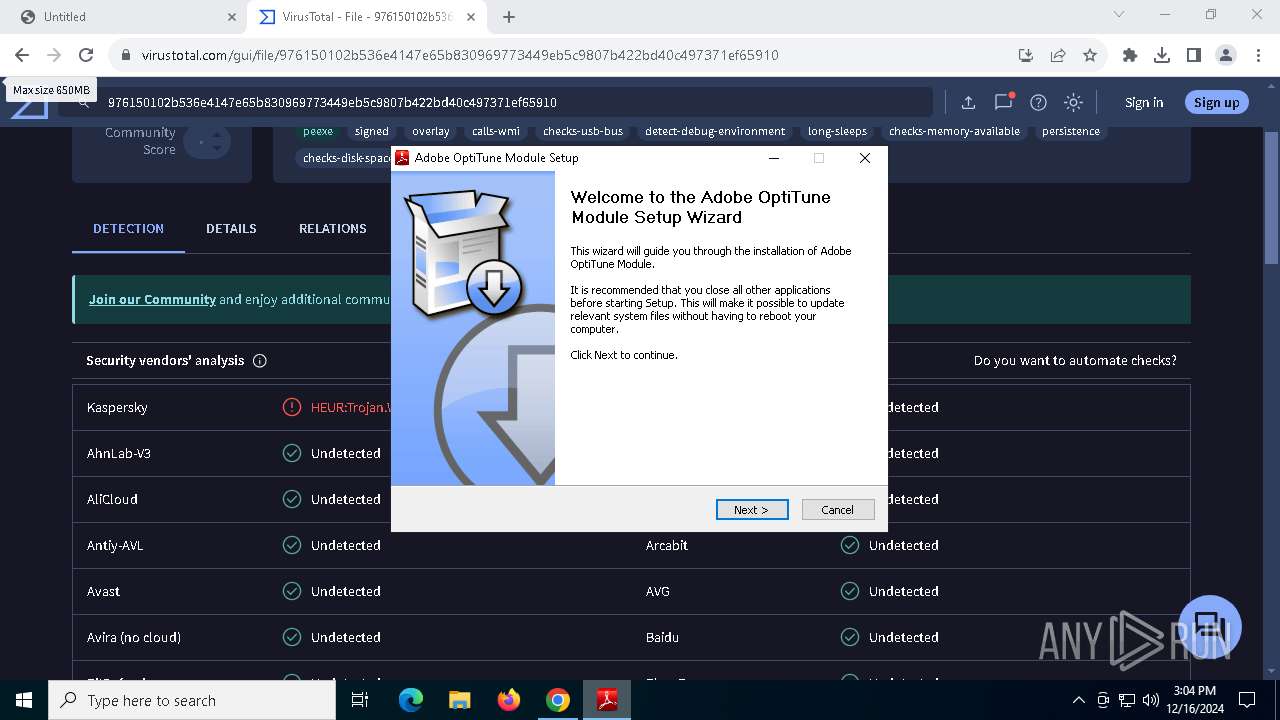Open Chrome profile avatar
Image resolution: width=1280 pixels, height=720 pixels.
1226,55
